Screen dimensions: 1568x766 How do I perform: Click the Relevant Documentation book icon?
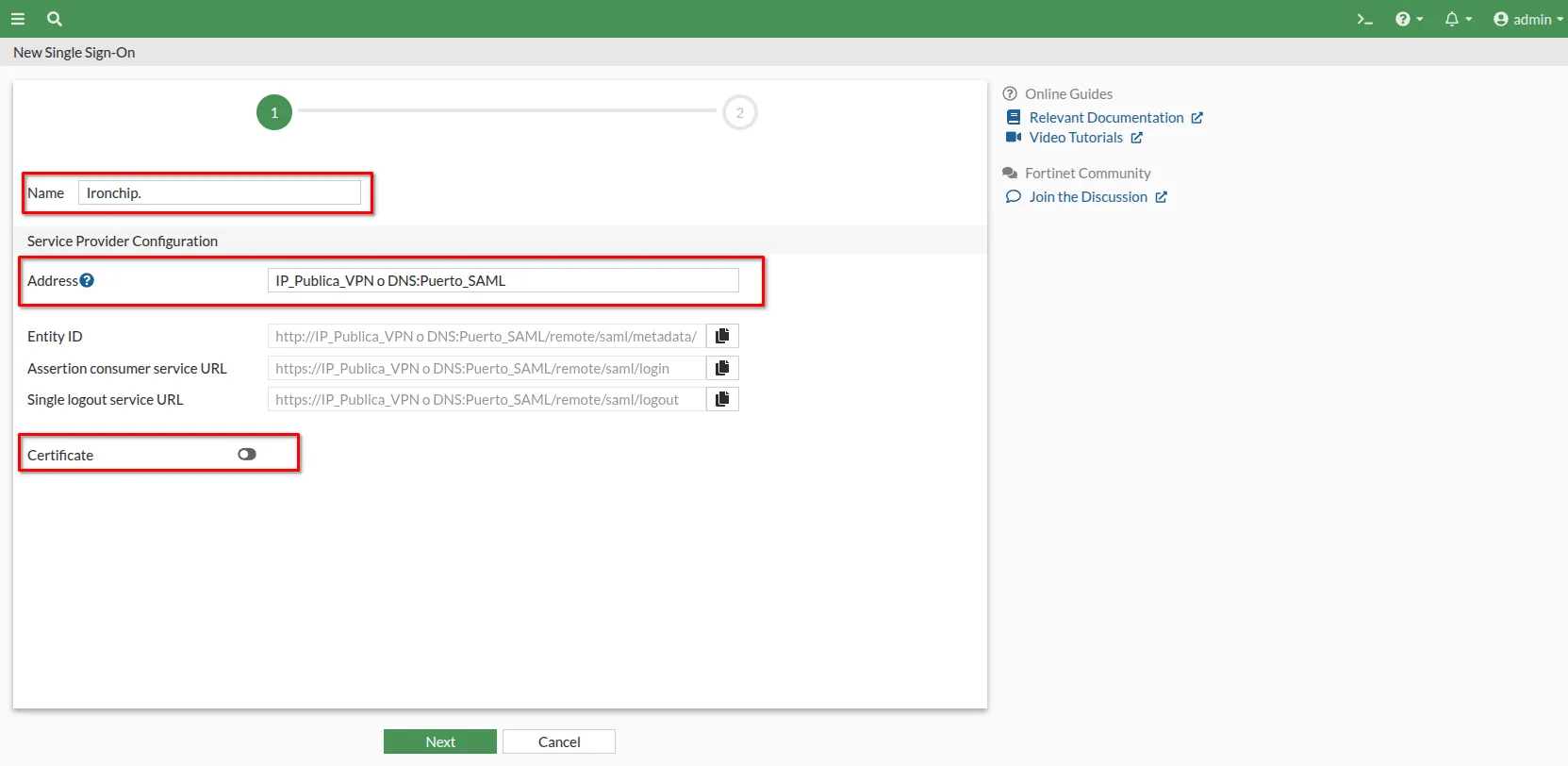click(x=1014, y=118)
